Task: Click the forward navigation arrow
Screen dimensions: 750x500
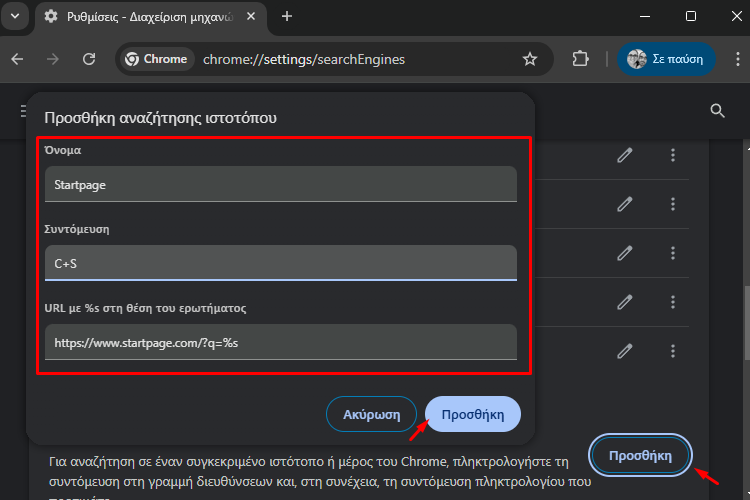Action: [53, 59]
